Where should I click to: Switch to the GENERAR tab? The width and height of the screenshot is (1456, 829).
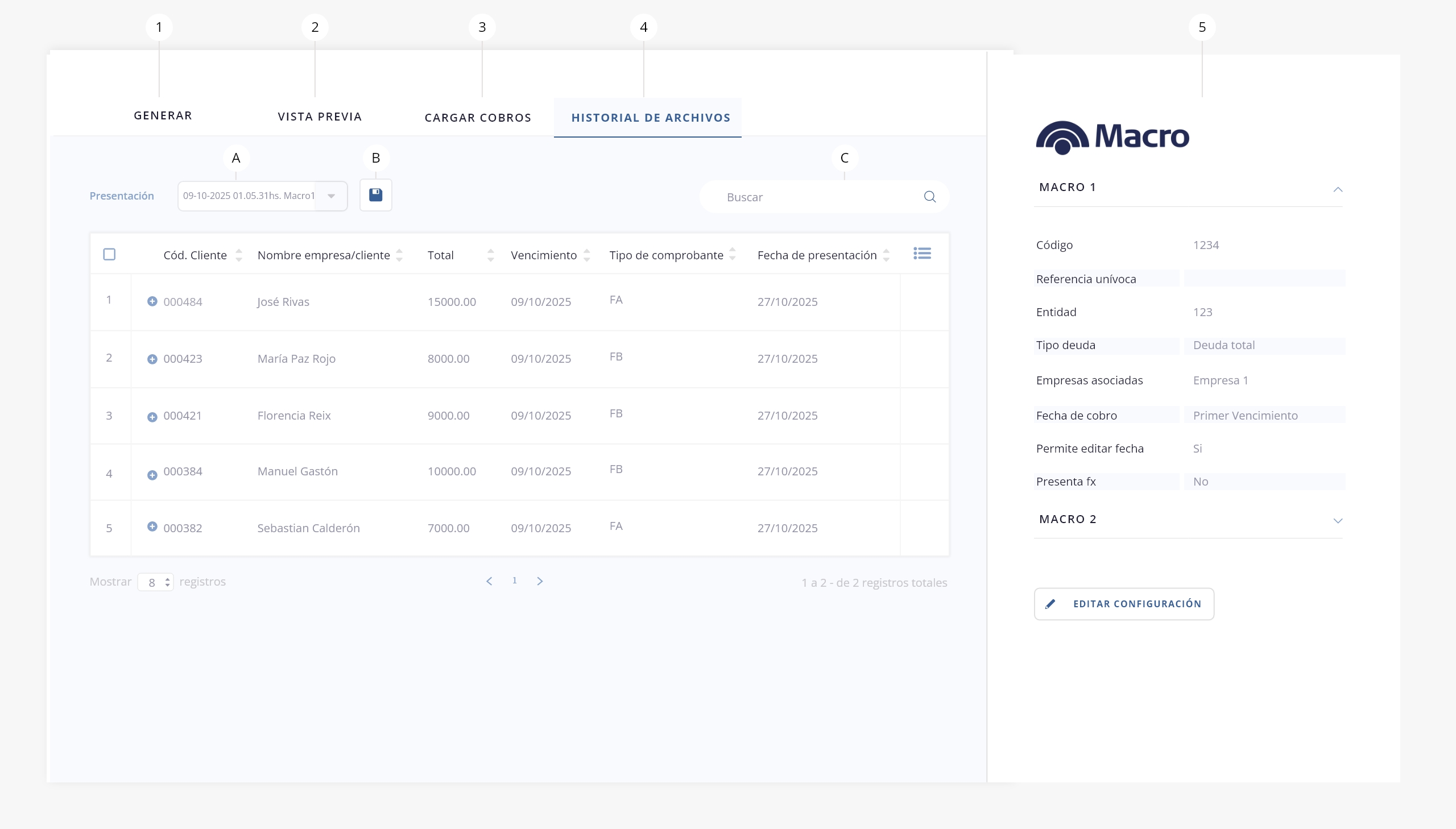pos(163,115)
